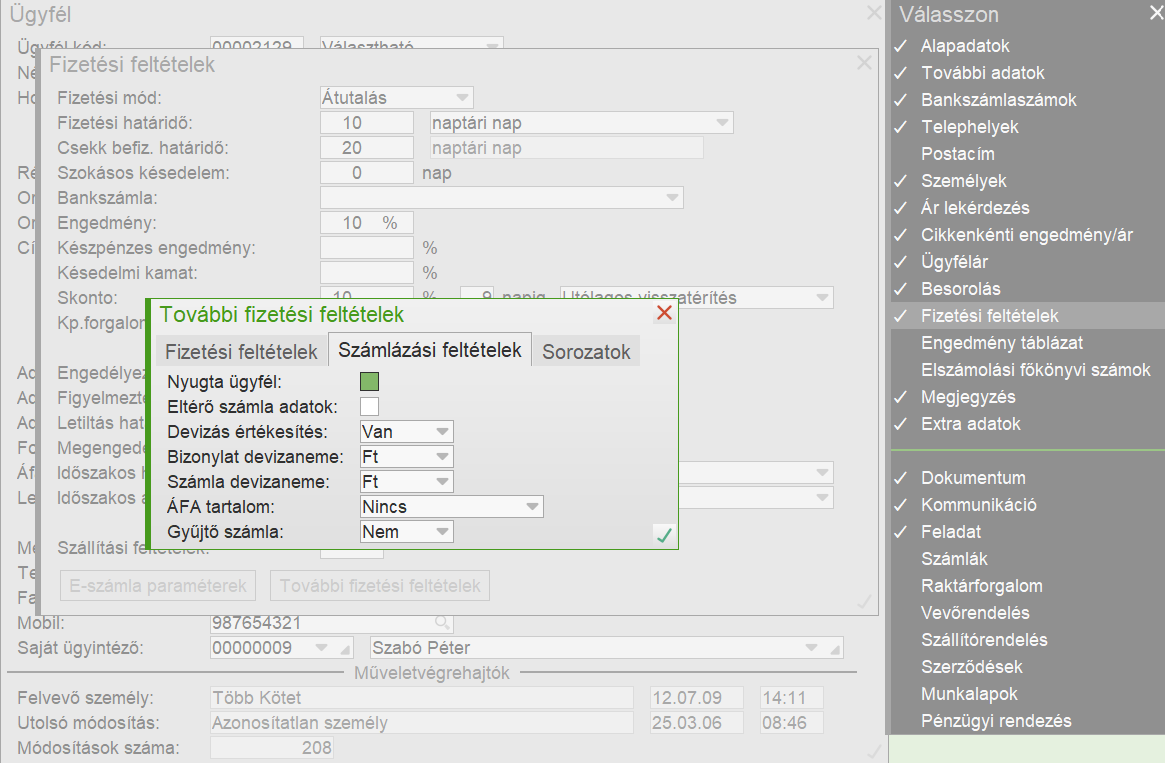Screen dimensions: 1165x763
Task: Enable the Eltérő számla adatok checkbox
Action: click(370, 406)
